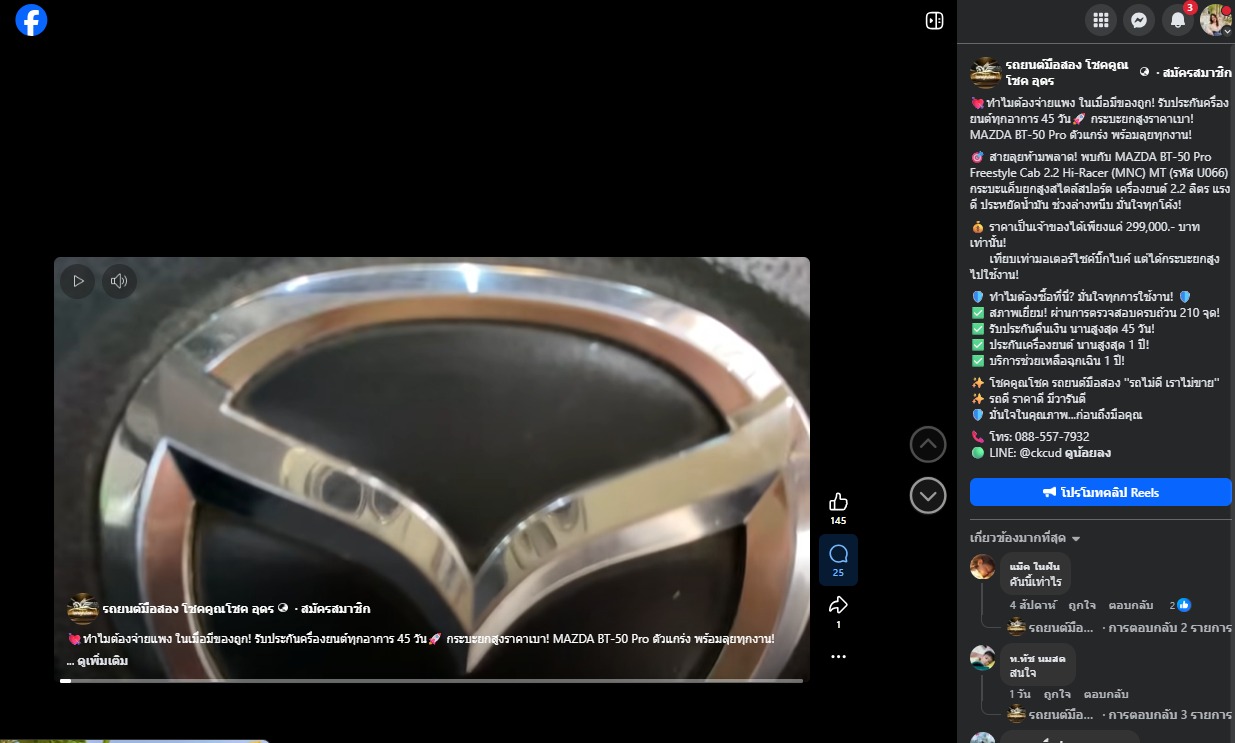Open ท.ทัช นมสด commenter avatar
Viewport: 1235px width, 743px height.
[x=983, y=658]
